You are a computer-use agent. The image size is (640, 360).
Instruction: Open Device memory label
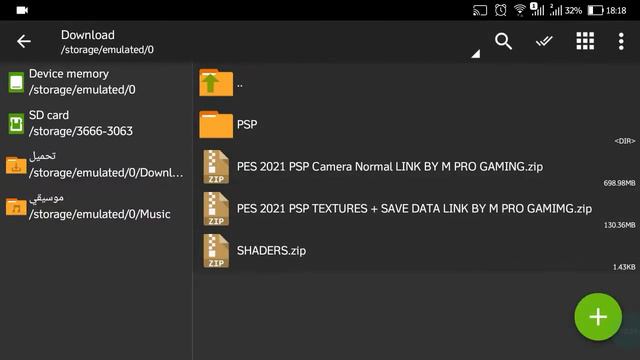(69, 74)
